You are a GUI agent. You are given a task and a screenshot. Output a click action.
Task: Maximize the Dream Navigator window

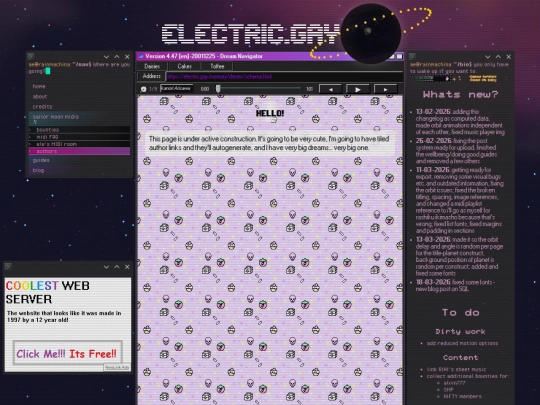tap(399, 56)
